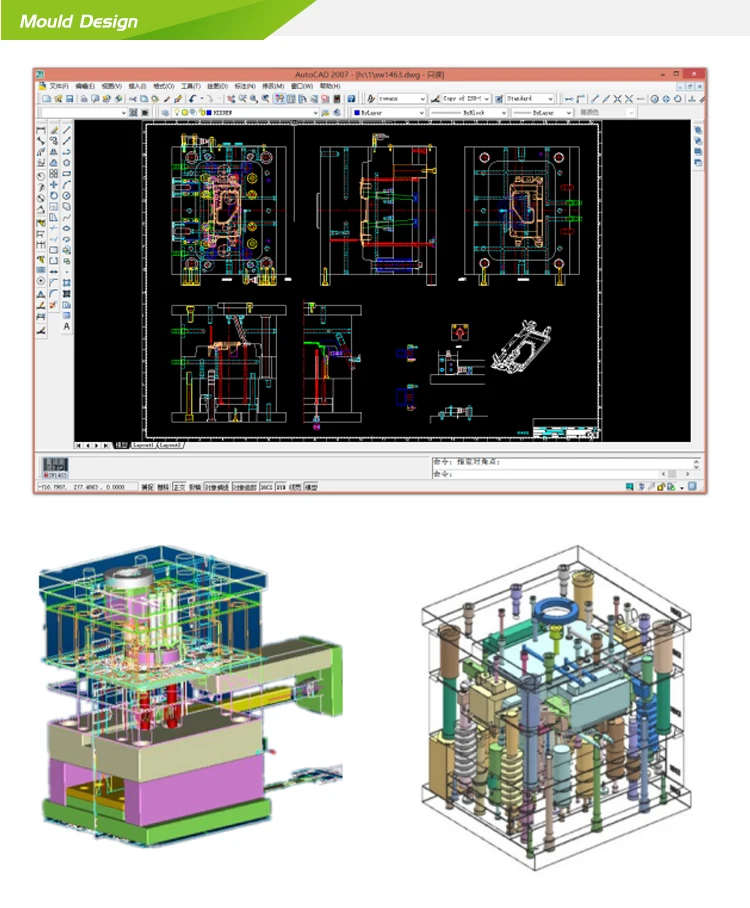750x908 pixels.
Task: Toggle polar tracking (极轴) in status bar
Action: [x=195, y=487]
